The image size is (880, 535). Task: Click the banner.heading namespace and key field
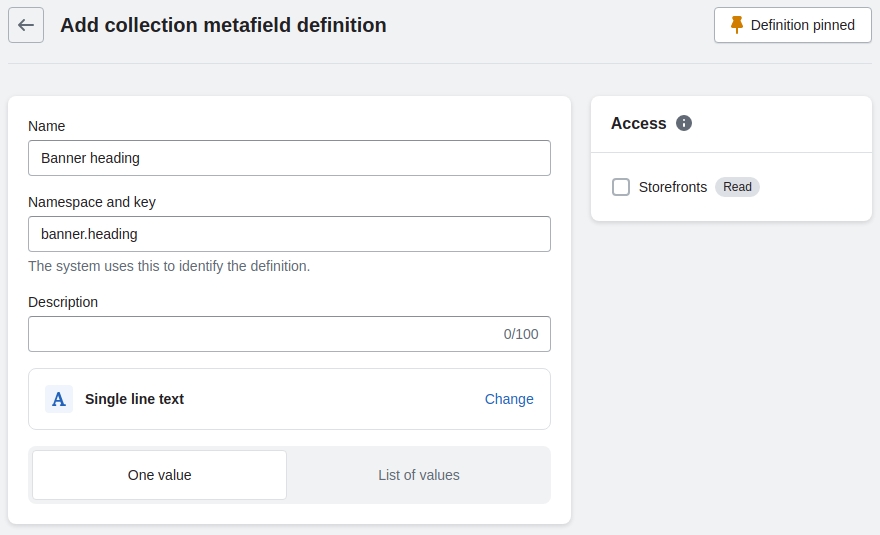pos(289,234)
